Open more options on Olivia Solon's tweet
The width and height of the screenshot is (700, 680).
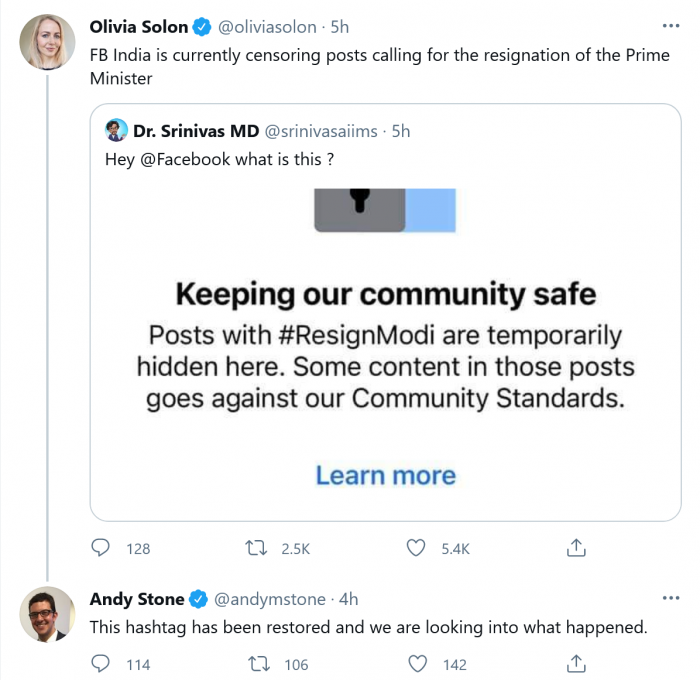pos(670,25)
